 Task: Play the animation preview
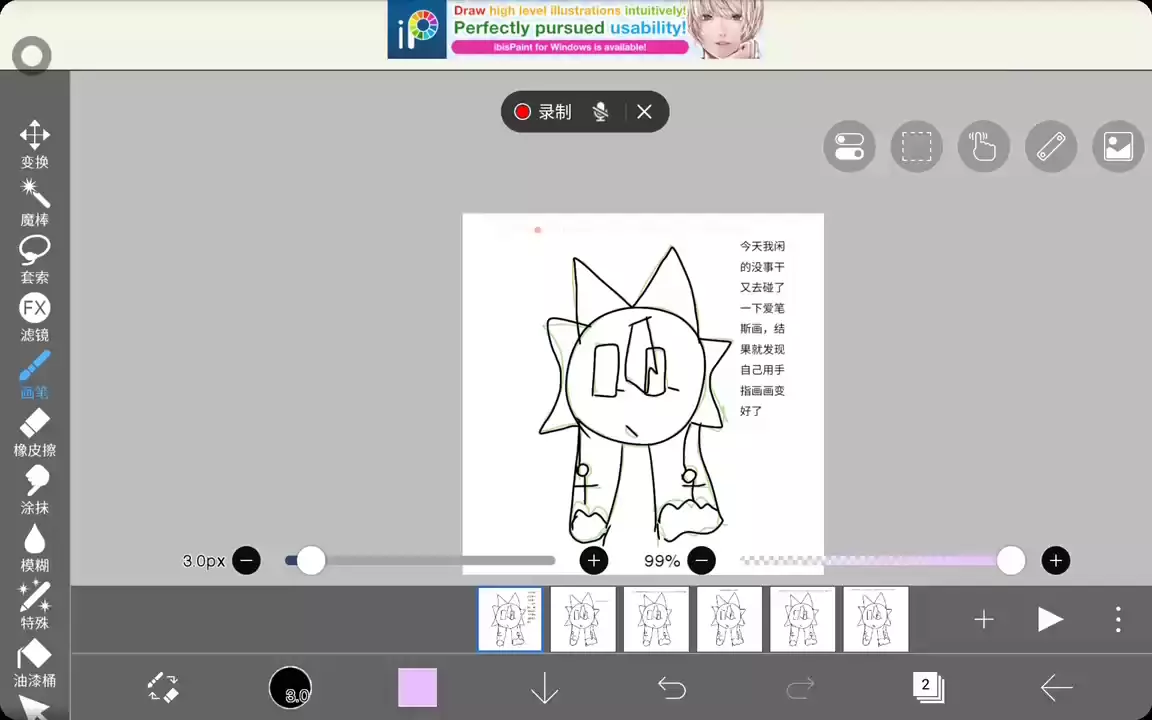1049,620
